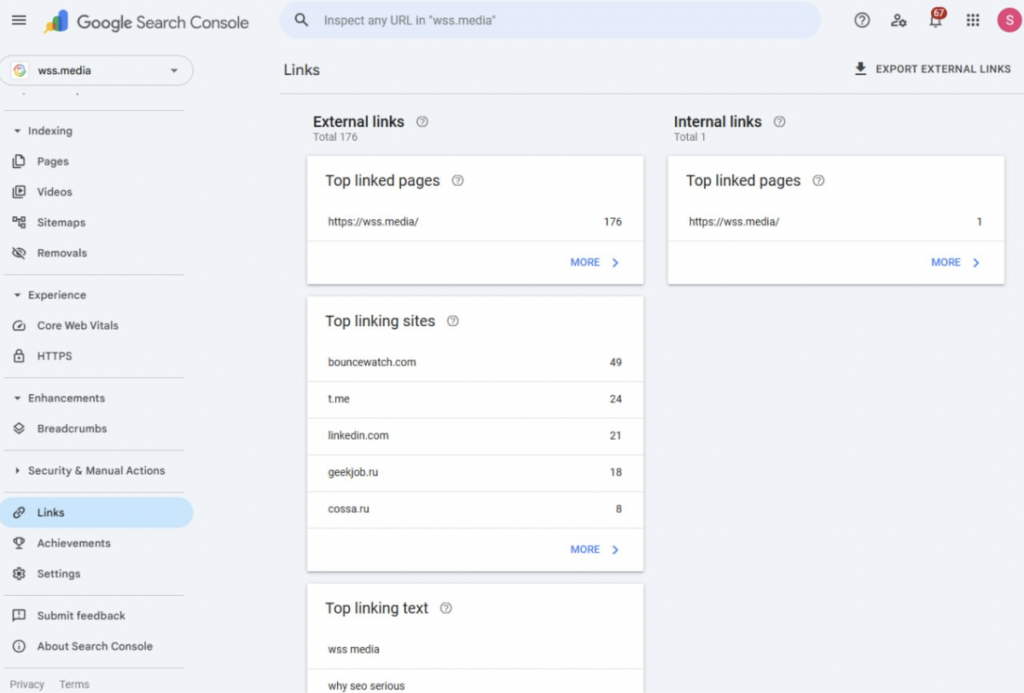Click the Achievements trophy icon
Screen dimensions: 1024x693
[x=19, y=543]
